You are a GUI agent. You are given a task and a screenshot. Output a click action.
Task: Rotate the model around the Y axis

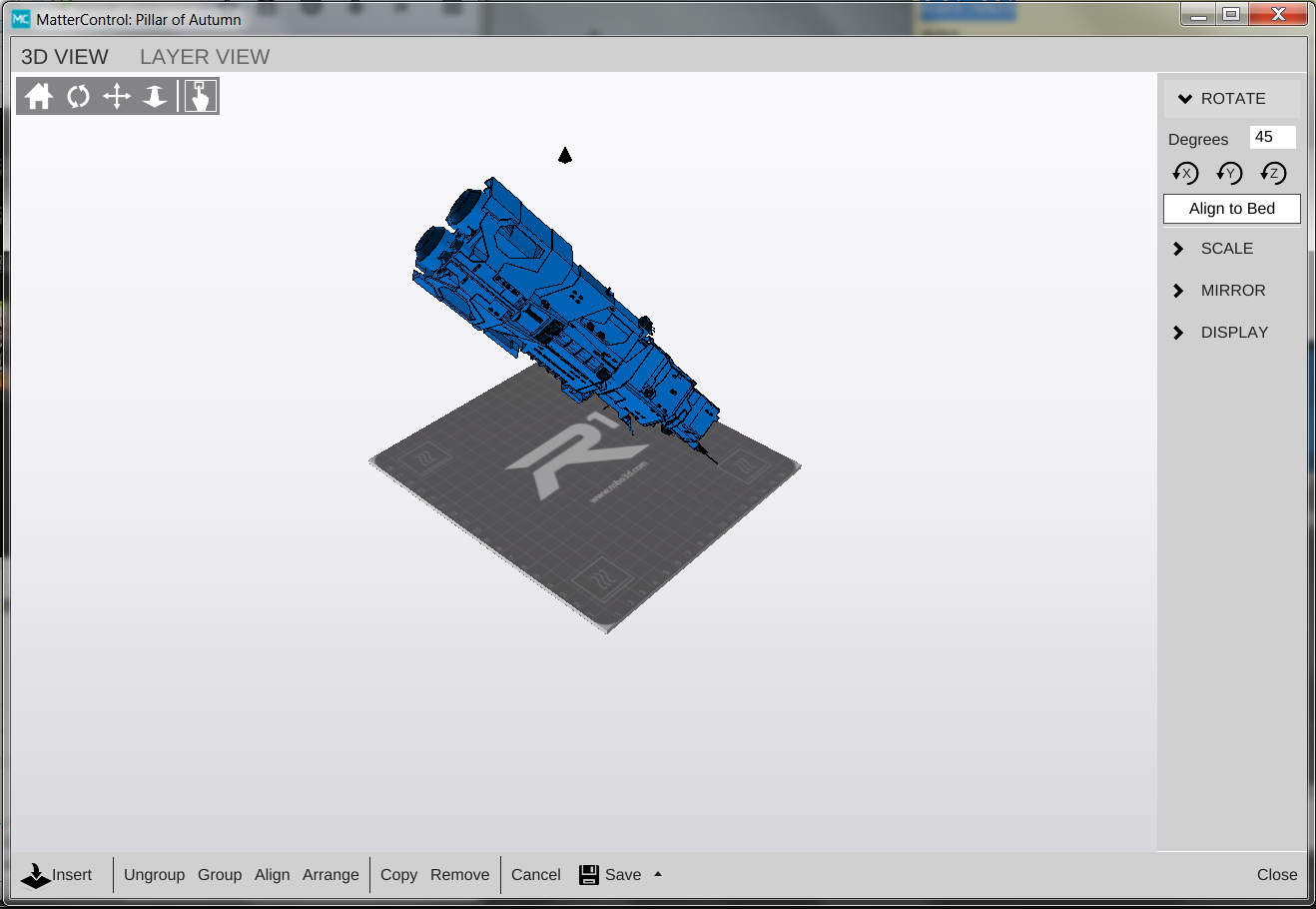[x=1229, y=173]
